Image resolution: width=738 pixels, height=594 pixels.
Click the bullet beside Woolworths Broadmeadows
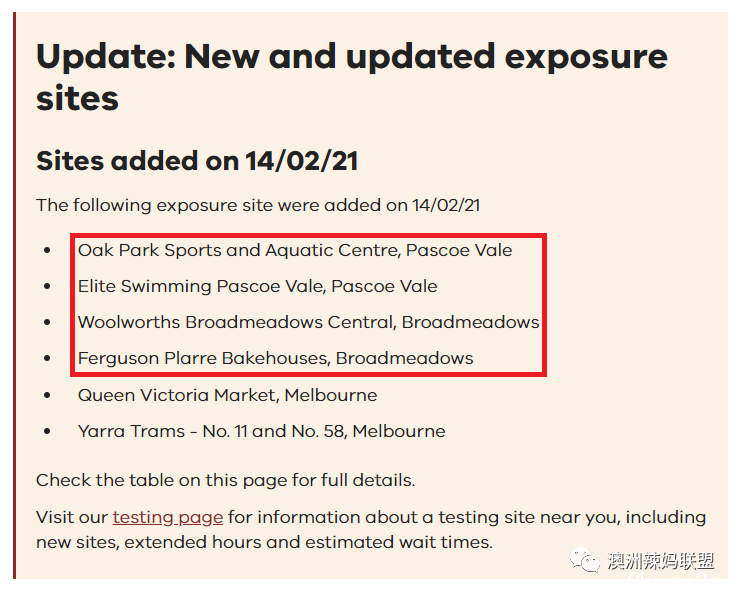coord(47,322)
